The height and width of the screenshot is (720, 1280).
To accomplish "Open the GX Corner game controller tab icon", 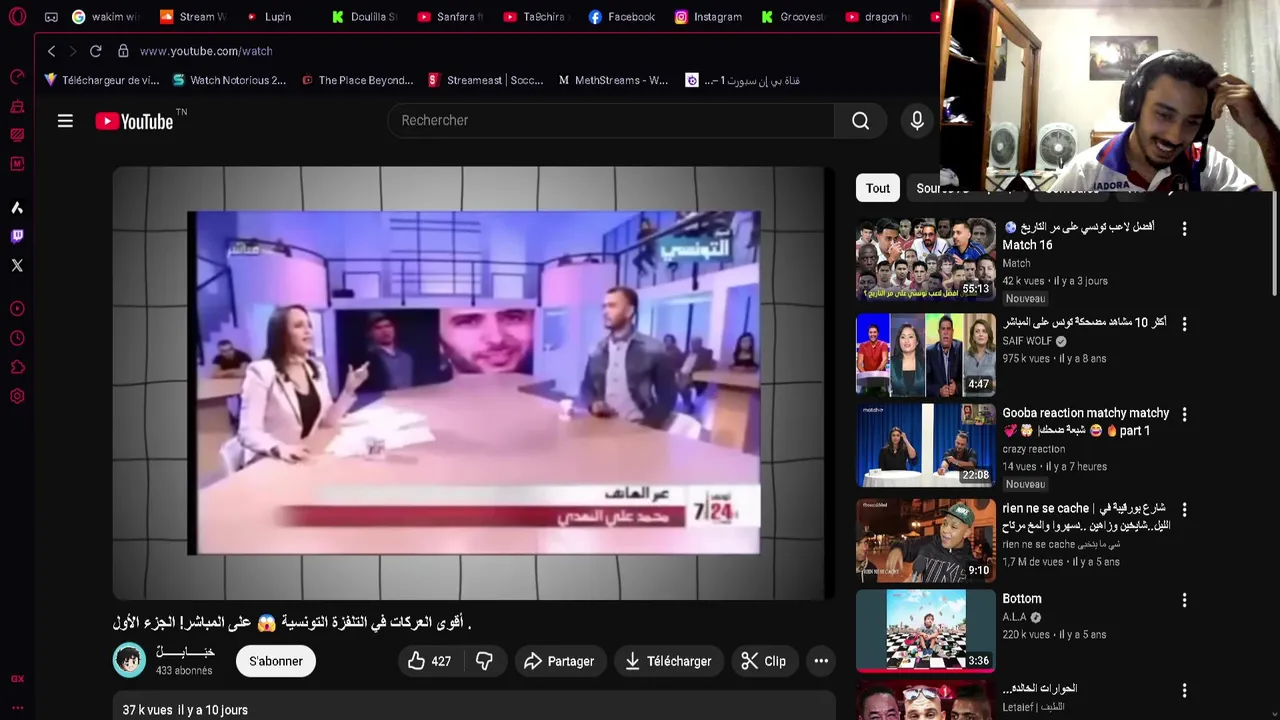I will (x=51, y=17).
